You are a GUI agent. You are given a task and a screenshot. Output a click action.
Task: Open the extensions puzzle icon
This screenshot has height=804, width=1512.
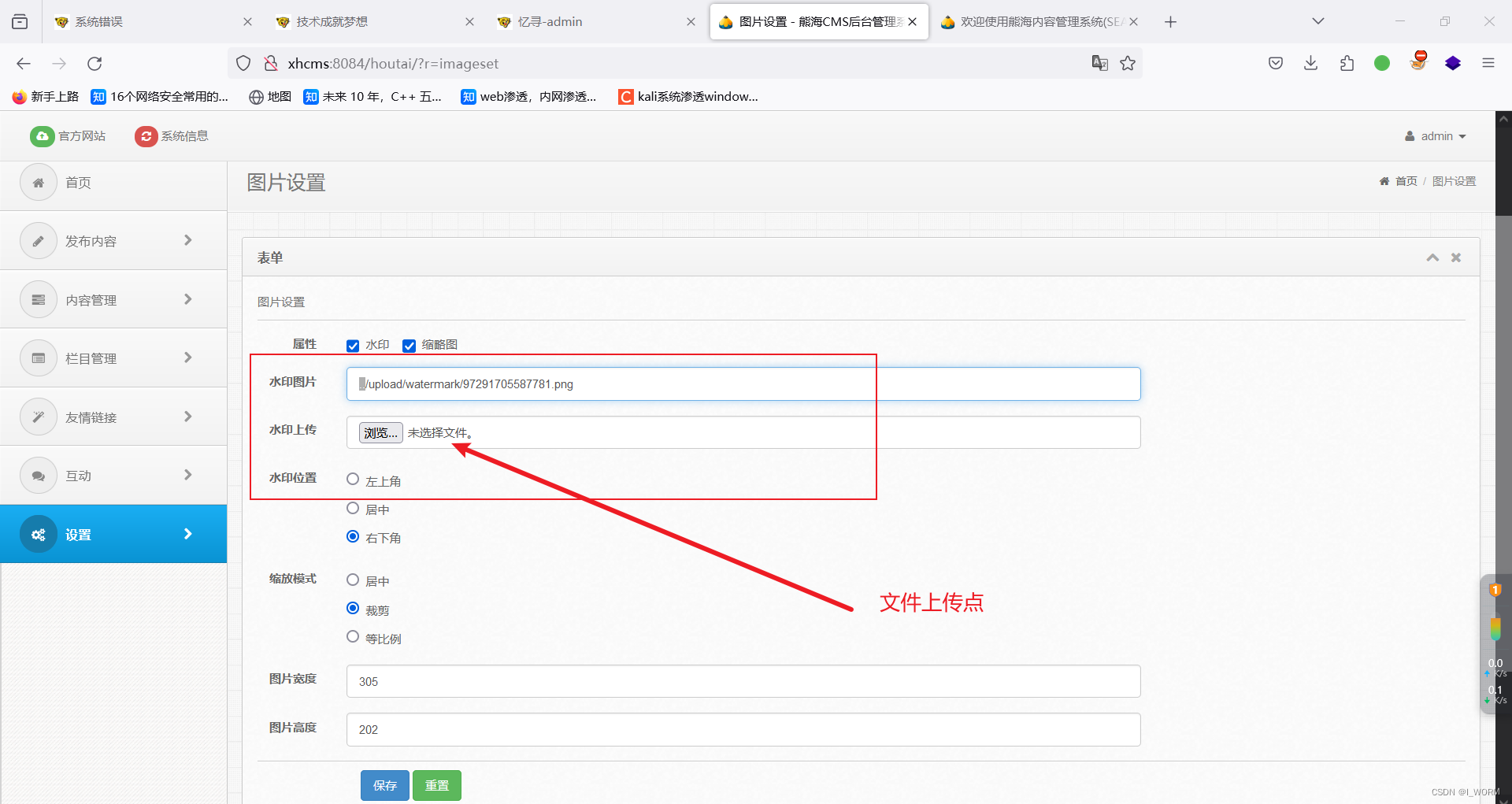[x=1347, y=64]
